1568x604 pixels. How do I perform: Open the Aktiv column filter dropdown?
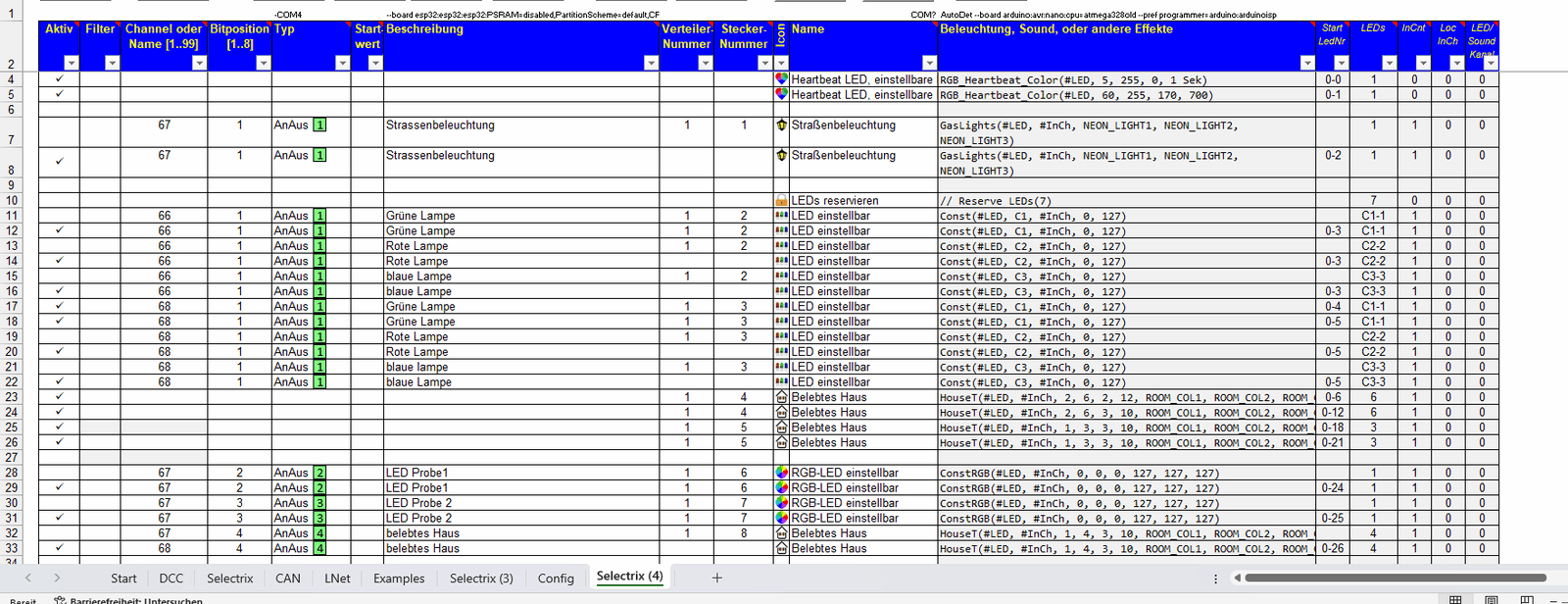(x=71, y=63)
